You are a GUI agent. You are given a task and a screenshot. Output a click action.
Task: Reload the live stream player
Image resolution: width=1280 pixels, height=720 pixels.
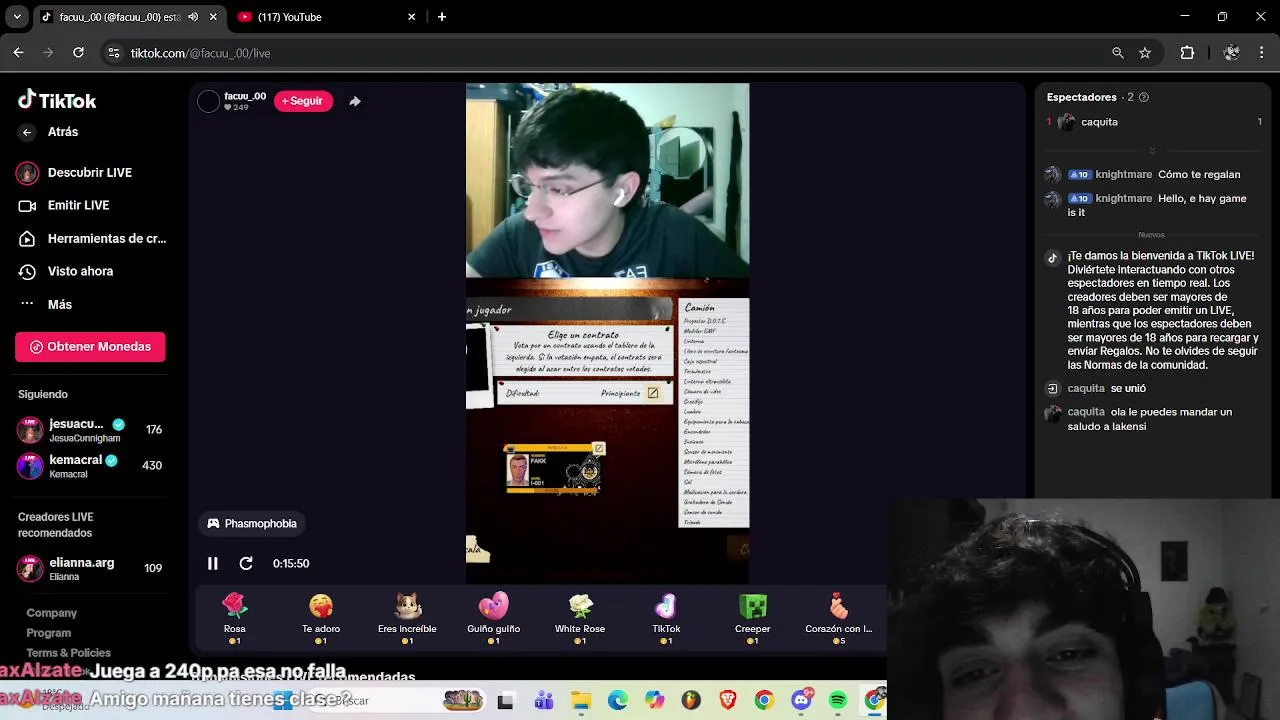click(x=246, y=564)
